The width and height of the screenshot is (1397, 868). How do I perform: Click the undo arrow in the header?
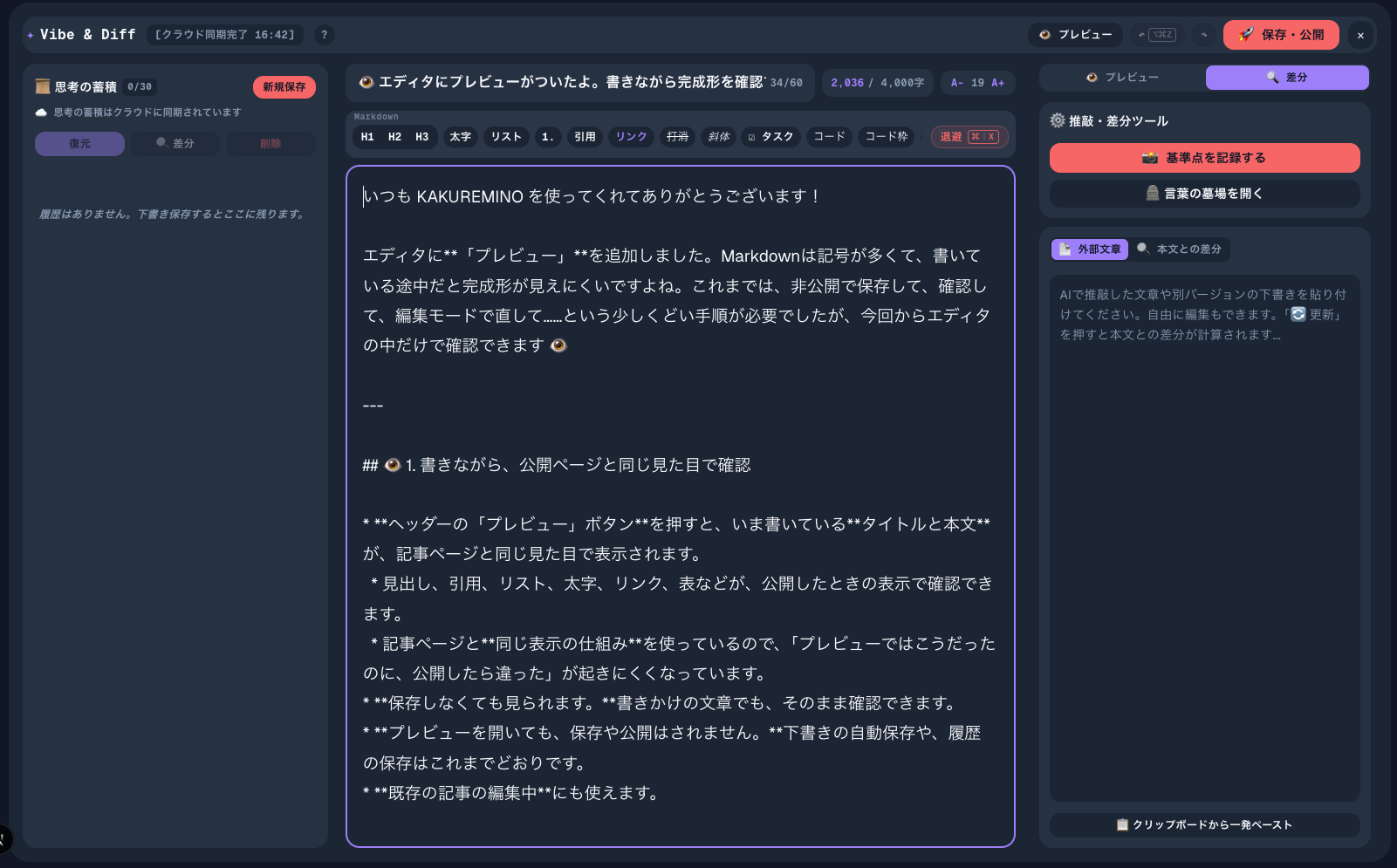coord(1157,35)
